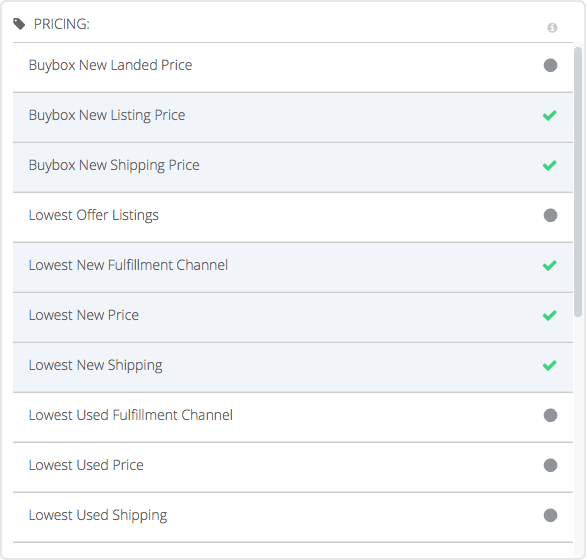The width and height of the screenshot is (586, 560).
Task: Select the Lowest New Price row label
Action: (x=83, y=315)
